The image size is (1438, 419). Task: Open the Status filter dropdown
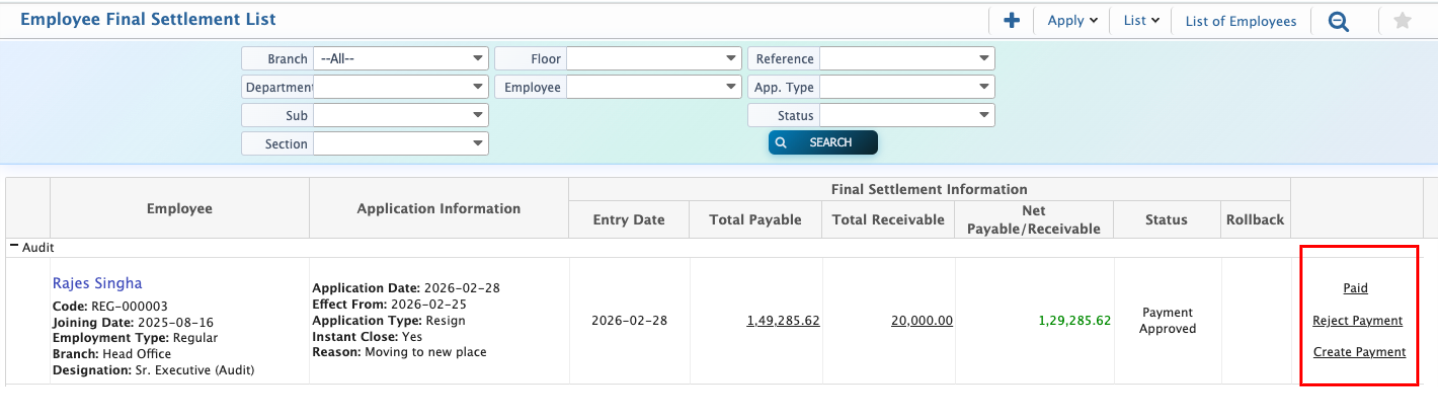coord(907,116)
